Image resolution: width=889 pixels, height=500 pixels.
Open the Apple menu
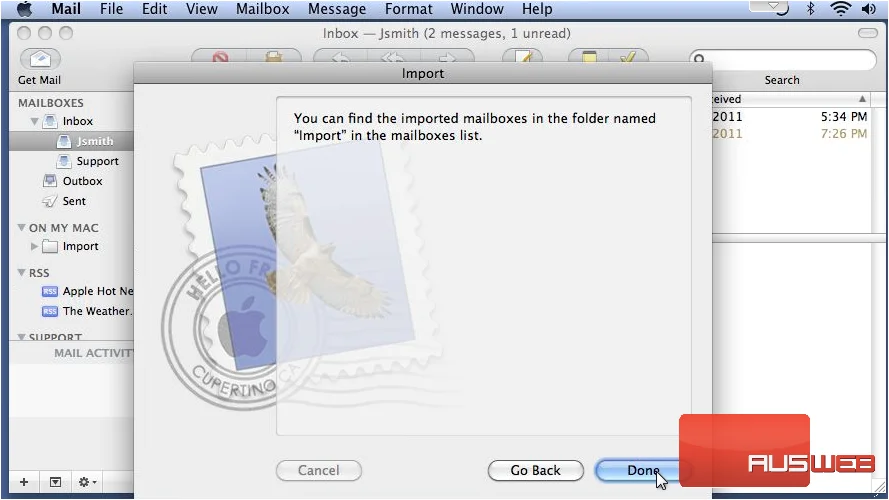click(23, 9)
